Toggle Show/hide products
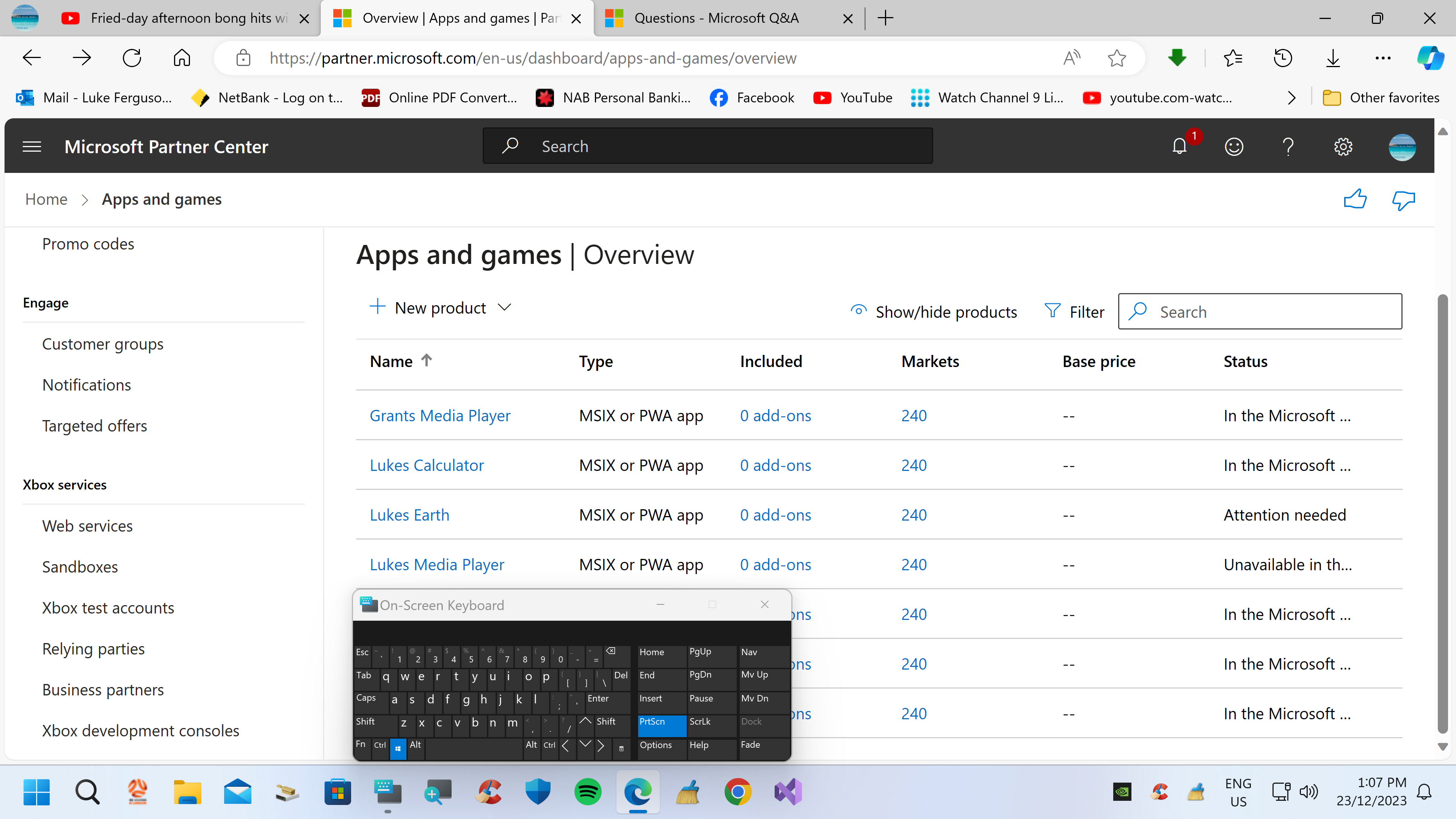Image resolution: width=1456 pixels, height=819 pixels. click(x=934, y=311)
